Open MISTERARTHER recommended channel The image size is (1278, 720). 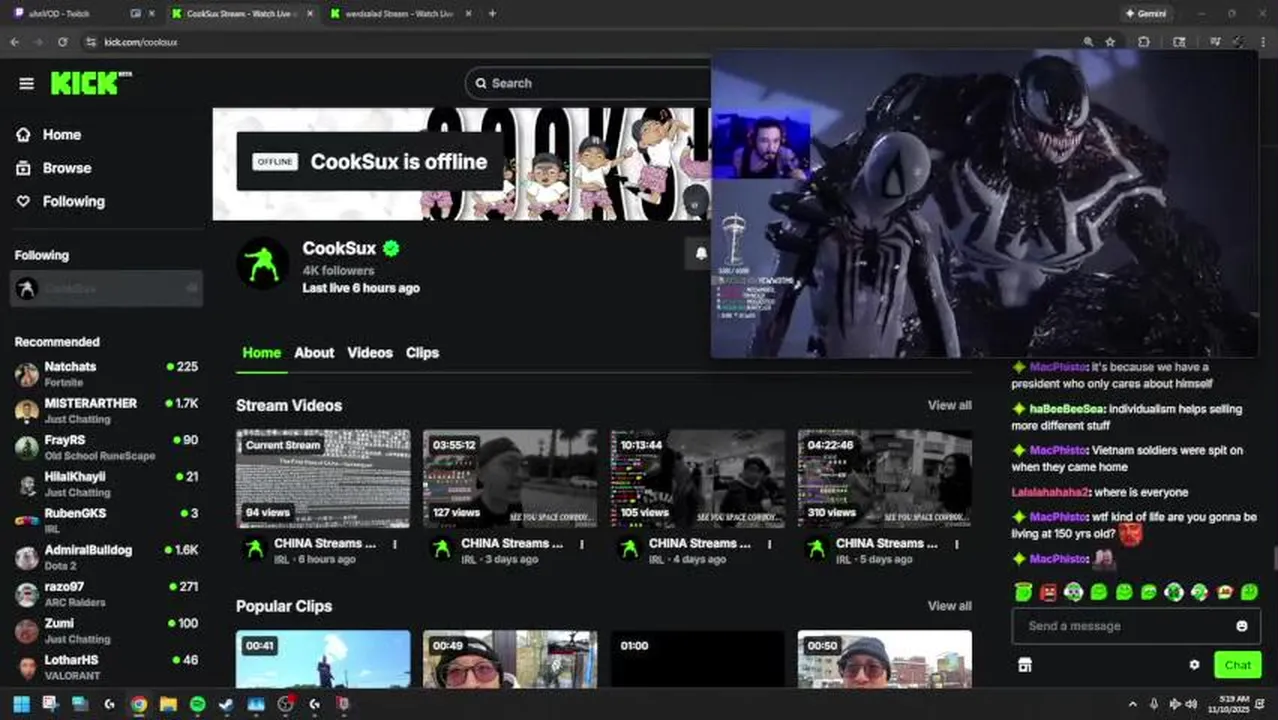point(107,411)
